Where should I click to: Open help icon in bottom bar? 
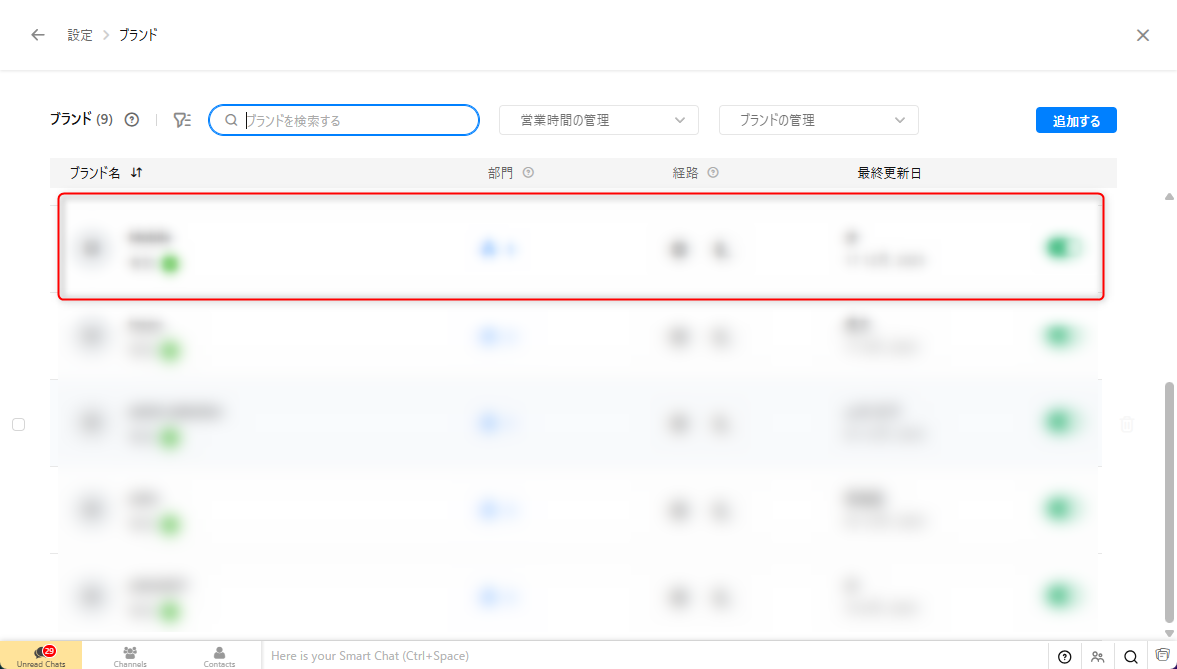coord(1064,656)
